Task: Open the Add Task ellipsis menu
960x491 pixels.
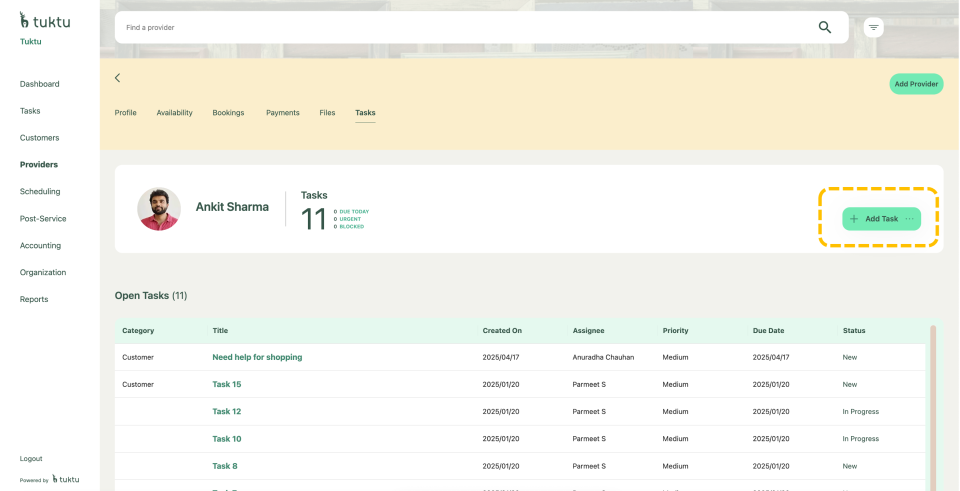Action: coord(910,219)
